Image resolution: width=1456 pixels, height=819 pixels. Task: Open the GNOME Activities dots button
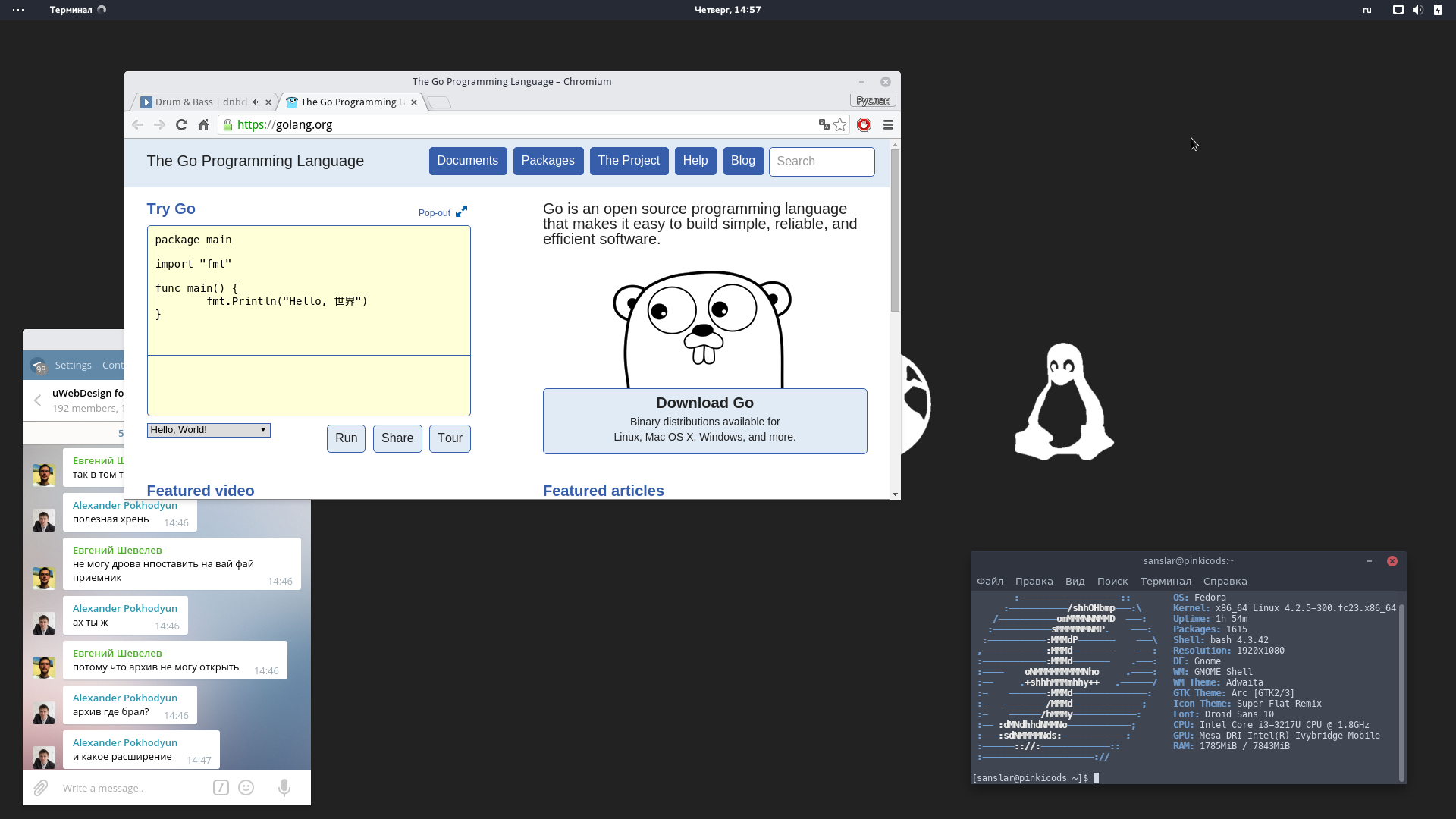click(18, 10)
